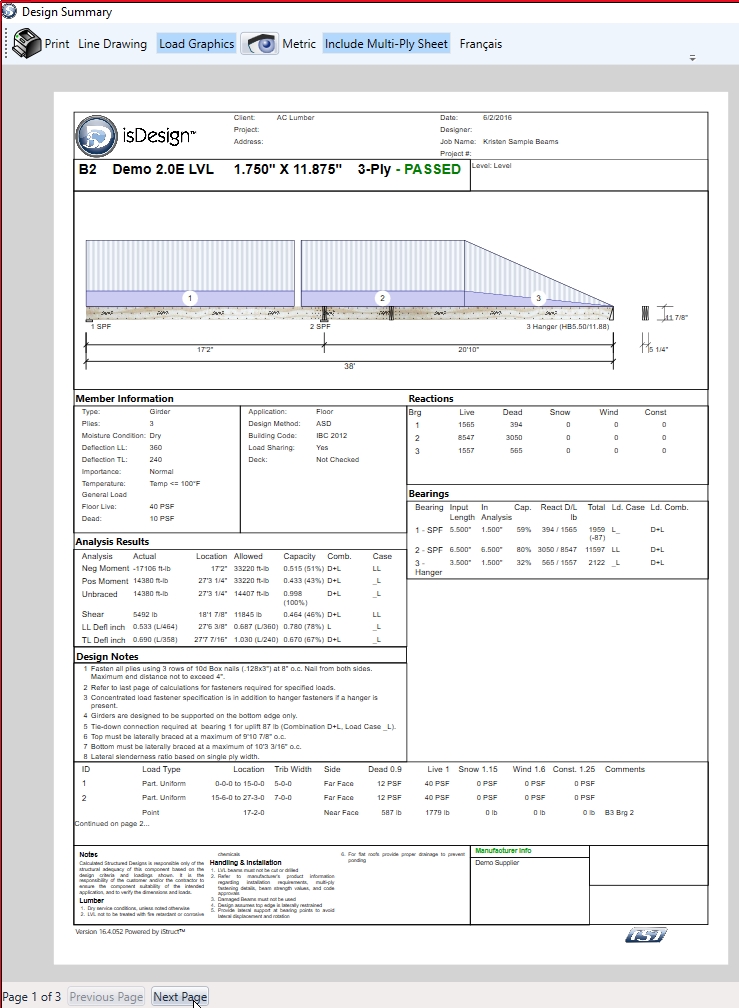The height and width of the screenshot is (1008, 739).
Task: Click load marker 2 on the beam diagram
Action: click(x=382, y=298)
